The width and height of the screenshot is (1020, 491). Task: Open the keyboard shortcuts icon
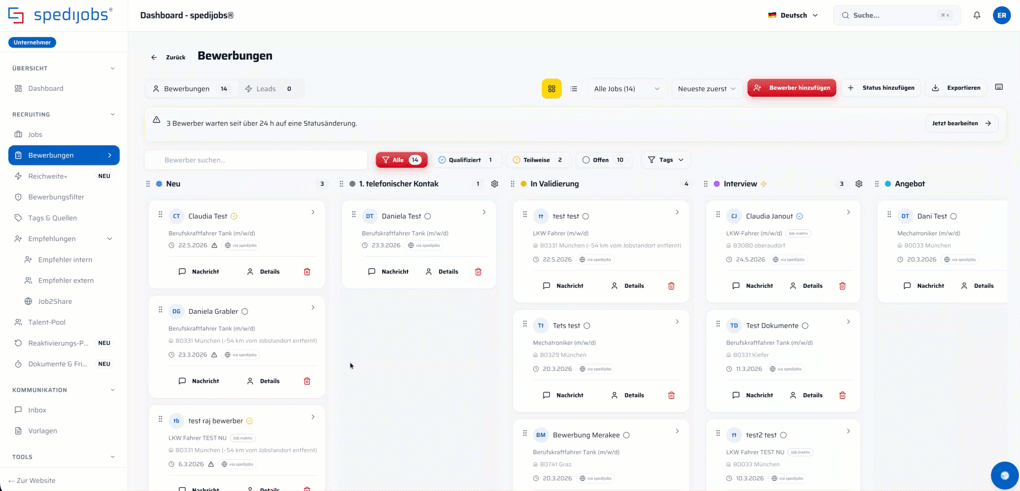tap(999, 87)
